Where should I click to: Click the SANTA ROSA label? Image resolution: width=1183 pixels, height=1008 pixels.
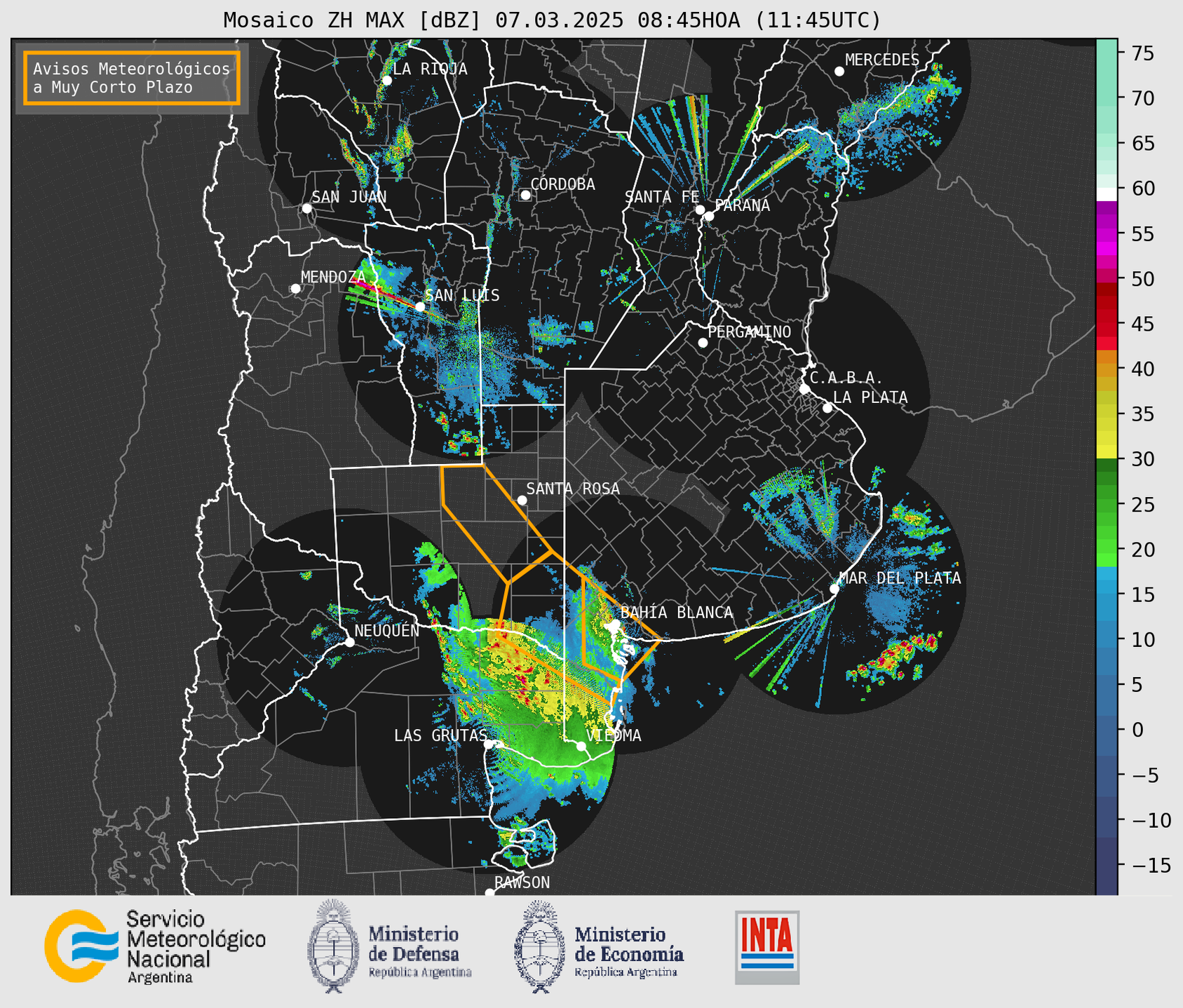pyautogui.click(x=573, y=489)
